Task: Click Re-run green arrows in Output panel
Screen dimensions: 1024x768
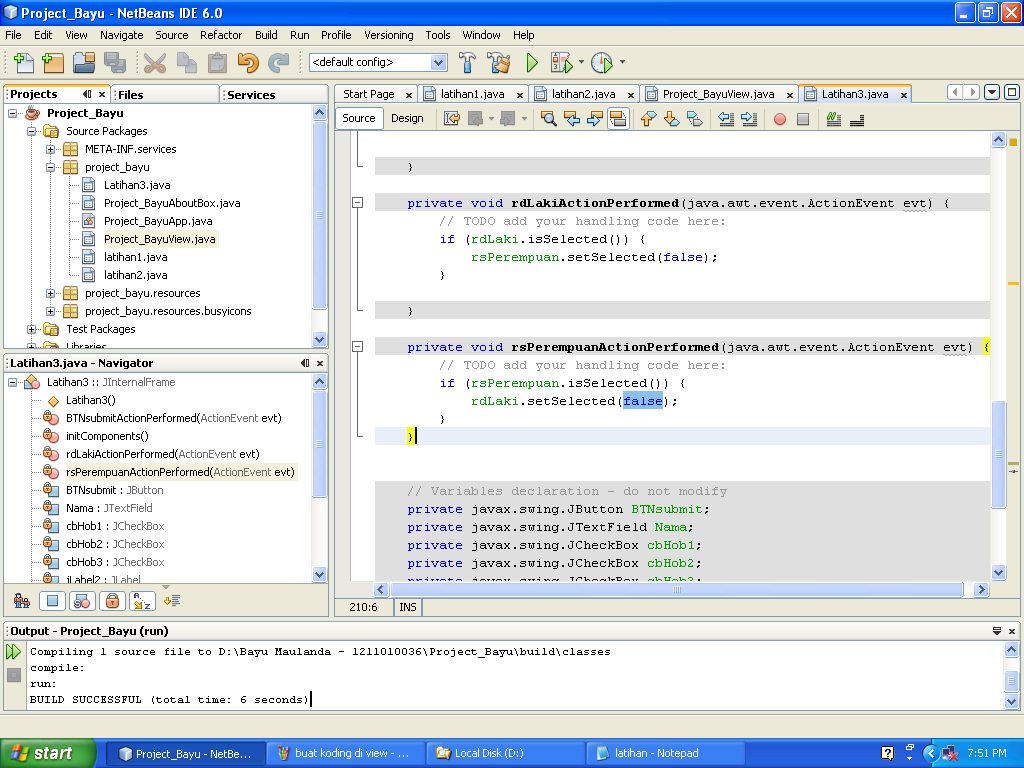Action: pos(13,651)
